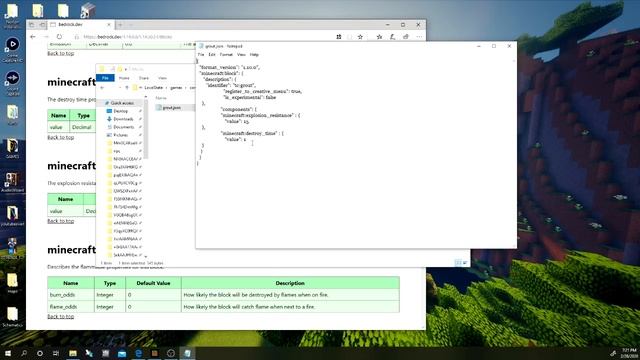
Task: Refresh the bedrock.dev page
Action: coord(59,37)
